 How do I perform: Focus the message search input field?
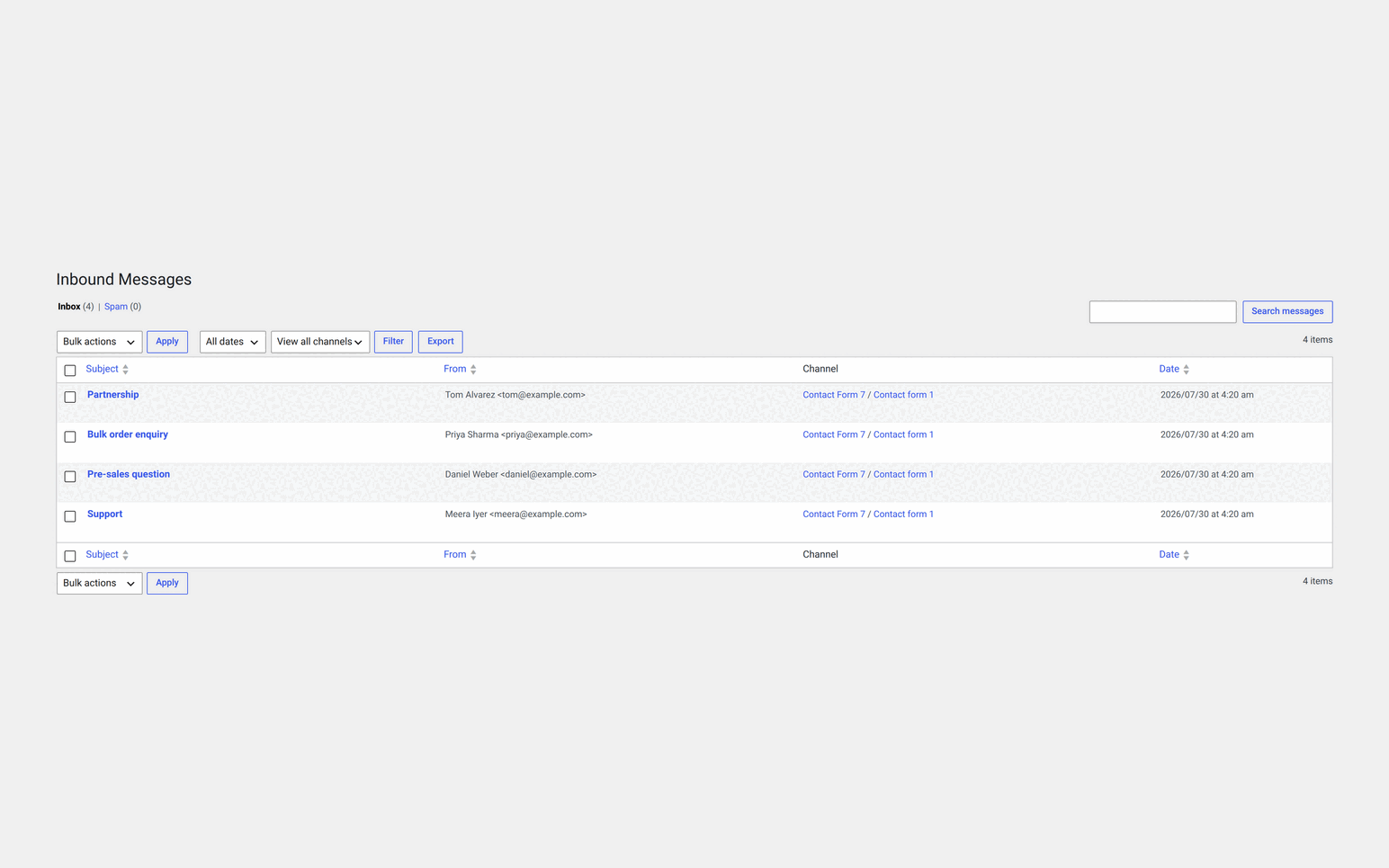pyautogui.click(x=1162, y=311)
